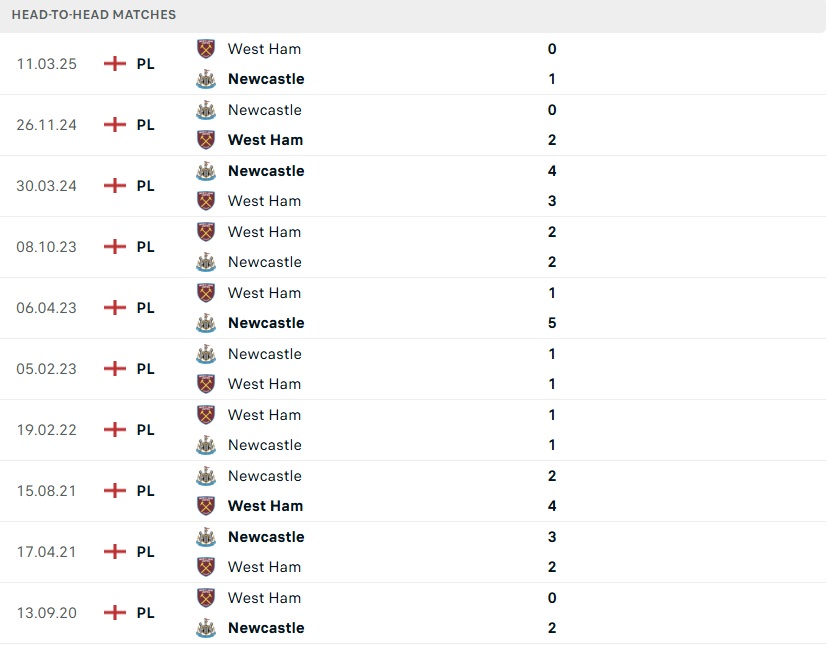
Task: Select PL league label on 30.03.24 row
Action: (146, 186)
